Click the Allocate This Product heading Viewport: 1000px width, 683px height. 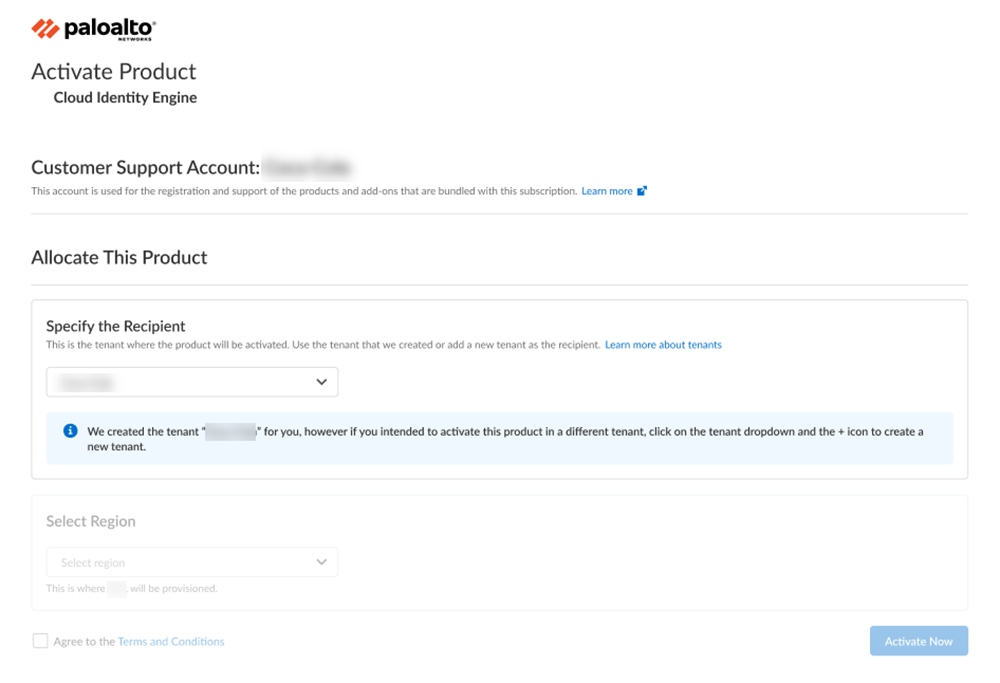(x=119, y=257)
